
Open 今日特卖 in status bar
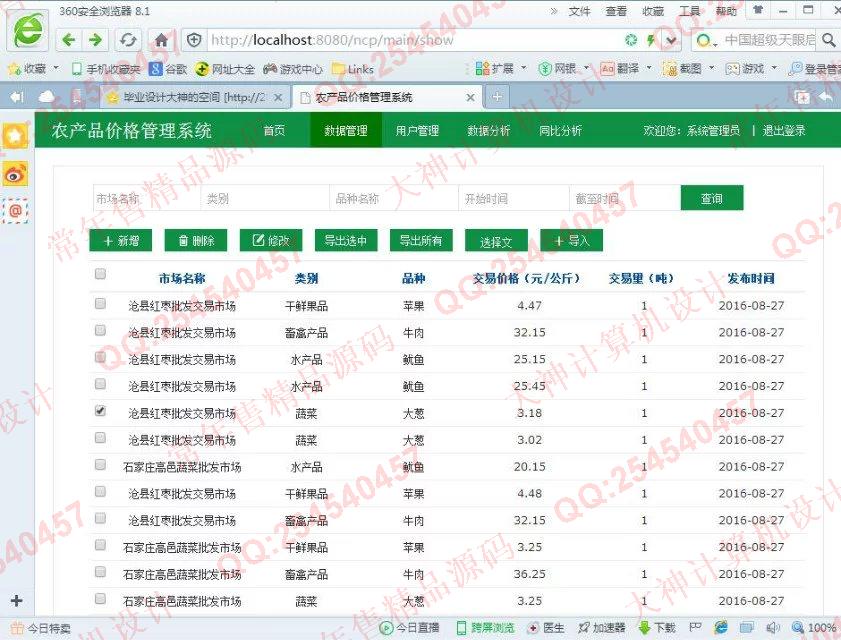click(x=41, y=628)
